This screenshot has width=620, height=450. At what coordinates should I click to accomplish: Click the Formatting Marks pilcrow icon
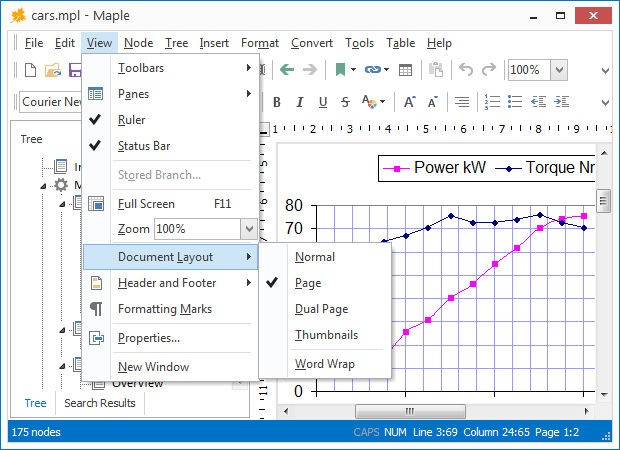[96, 309]
